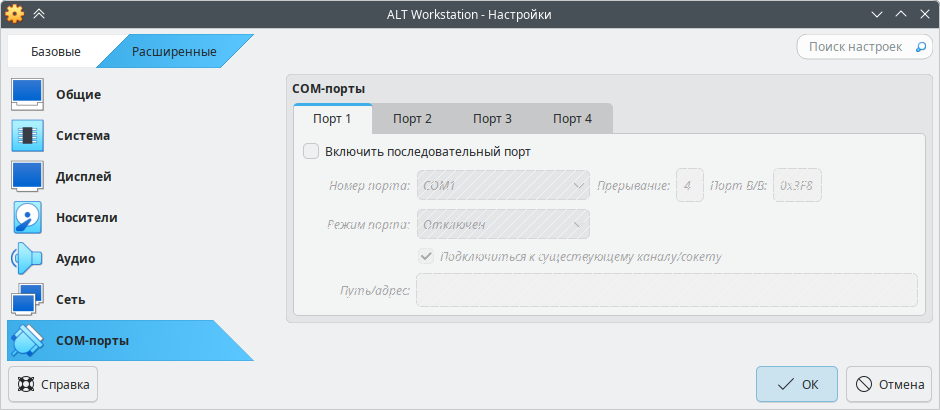The width and height of the screenshot is (940, 410).
Task: Open the General (Общие) settings monitor icon
Action: pyautogui.click(x=27, y=95)
